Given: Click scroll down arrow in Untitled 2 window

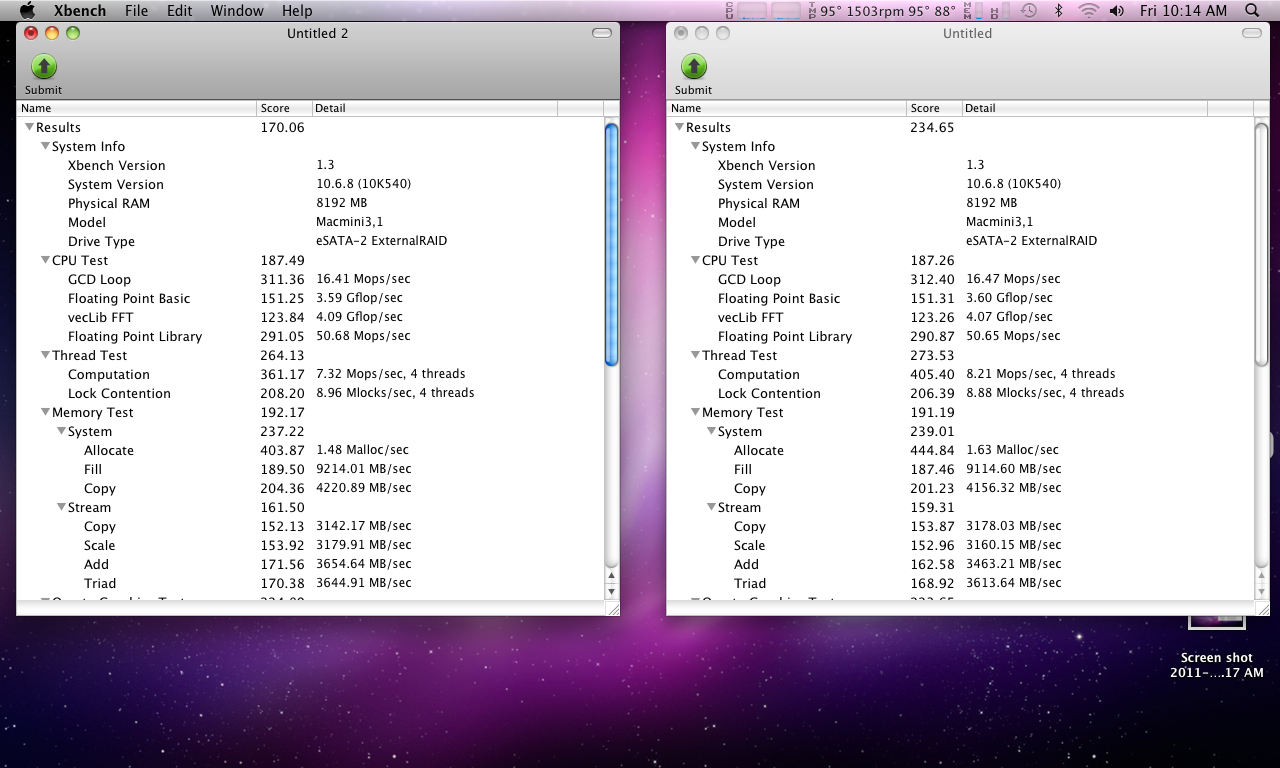Looking at the screenshot, I should (x=612, y=592).
